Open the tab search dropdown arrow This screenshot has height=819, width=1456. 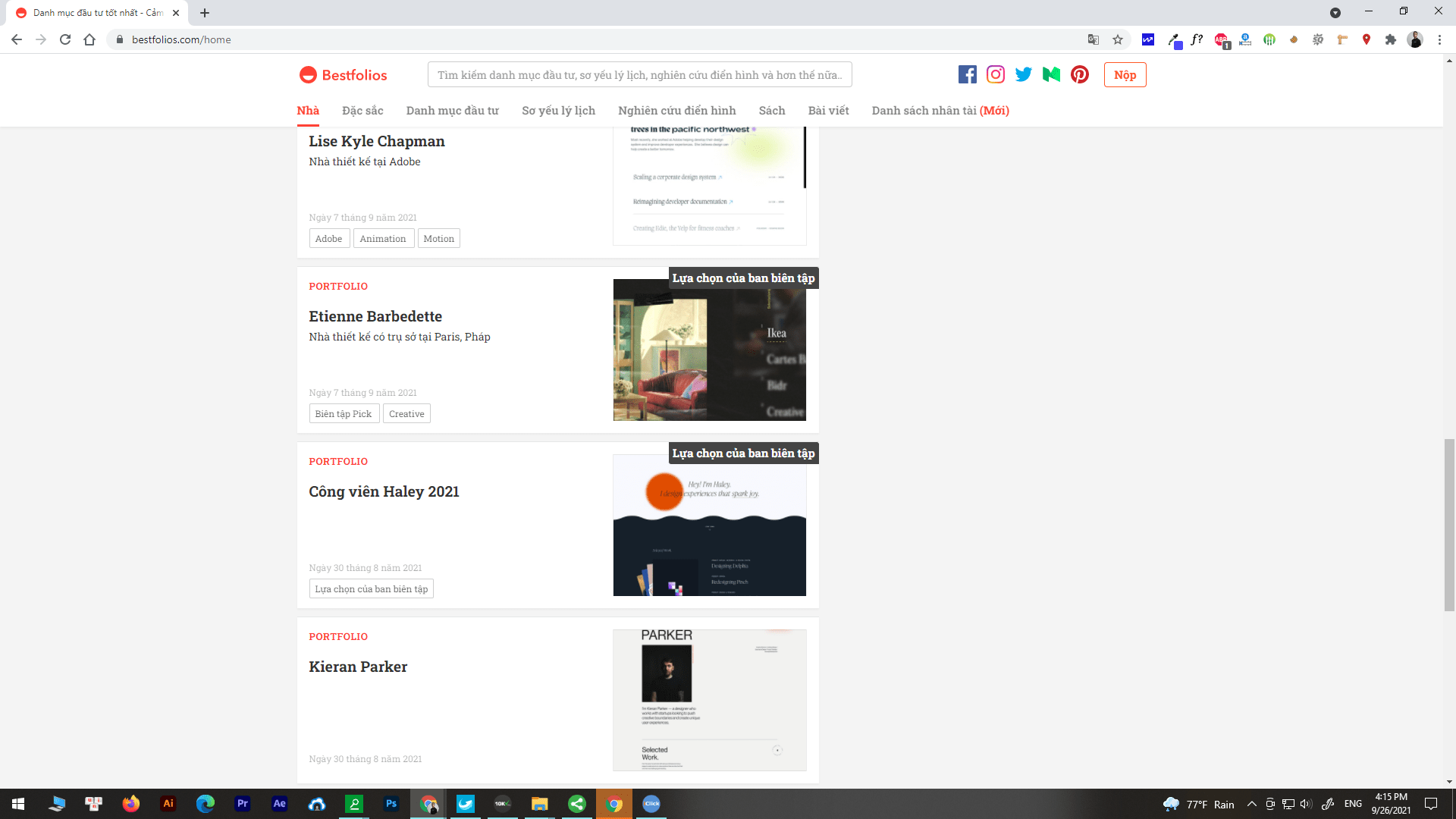pyautogui.click(x=1335, y=13)
